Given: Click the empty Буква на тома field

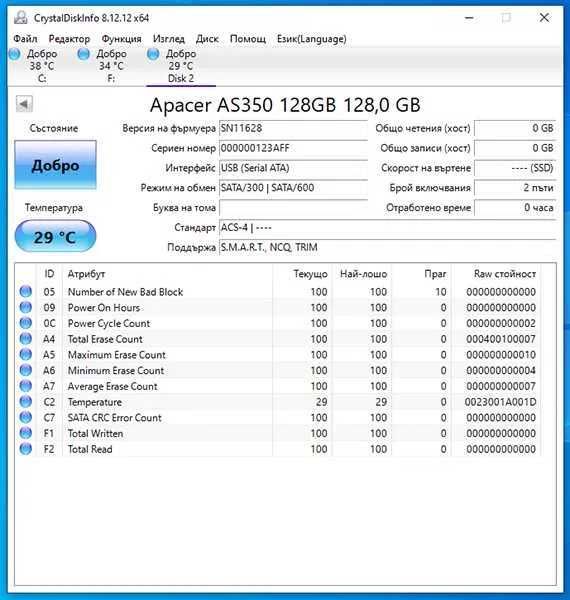Looking at the screenshot, I should 293,208.
